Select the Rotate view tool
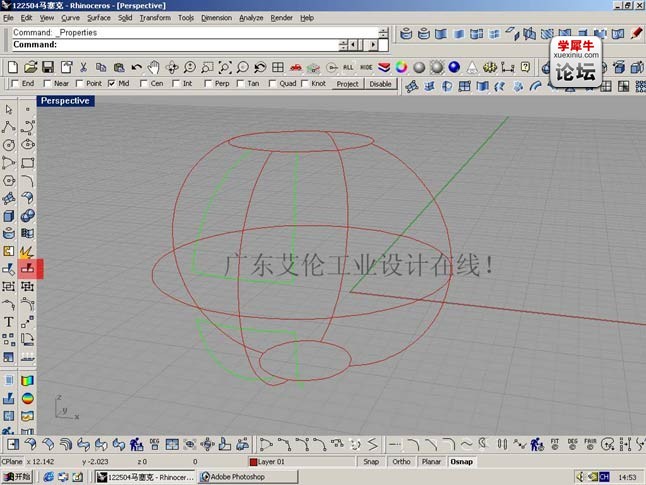This screenshot has width=646, height=485. coord(172,67)
